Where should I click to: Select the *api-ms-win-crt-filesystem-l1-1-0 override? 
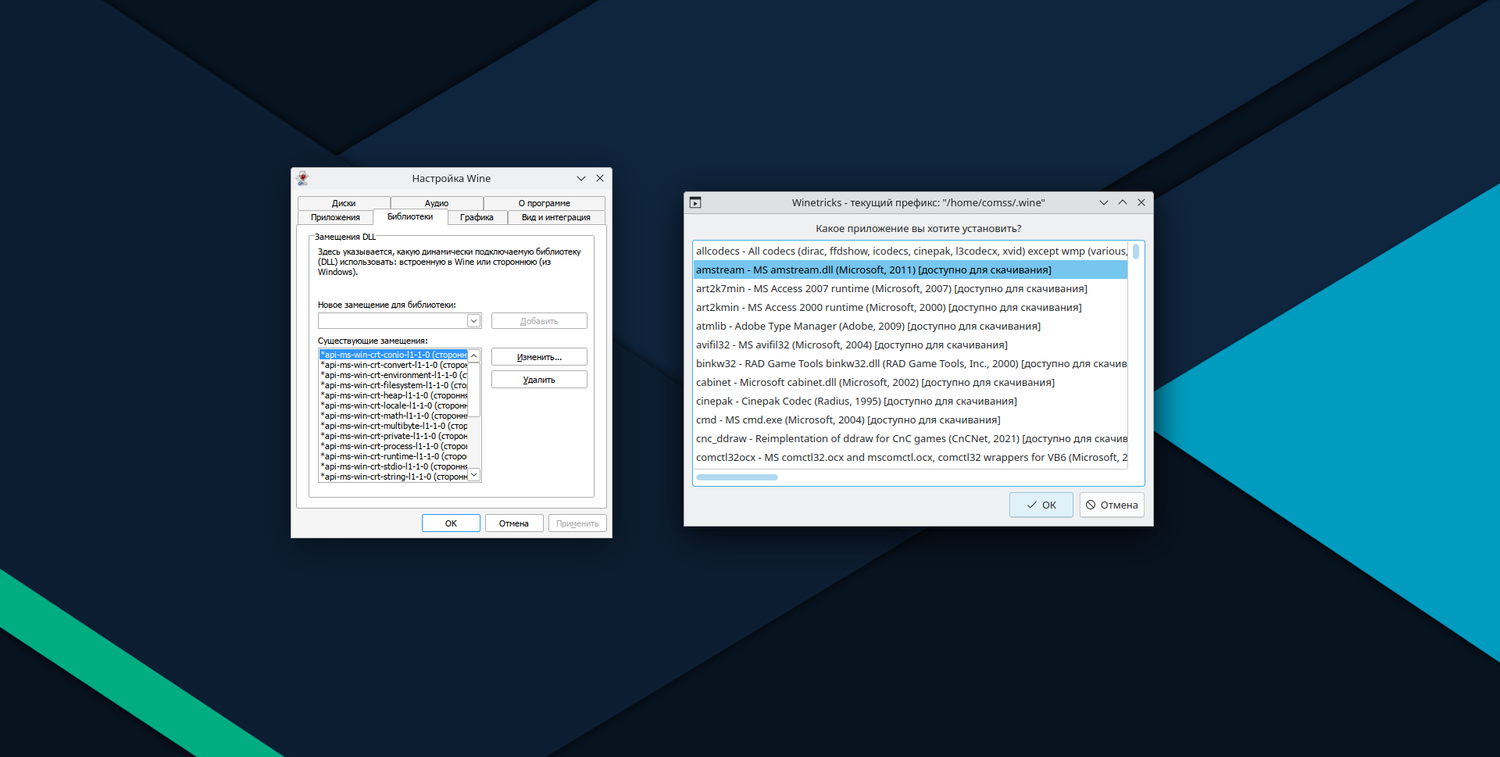[393, 385]
